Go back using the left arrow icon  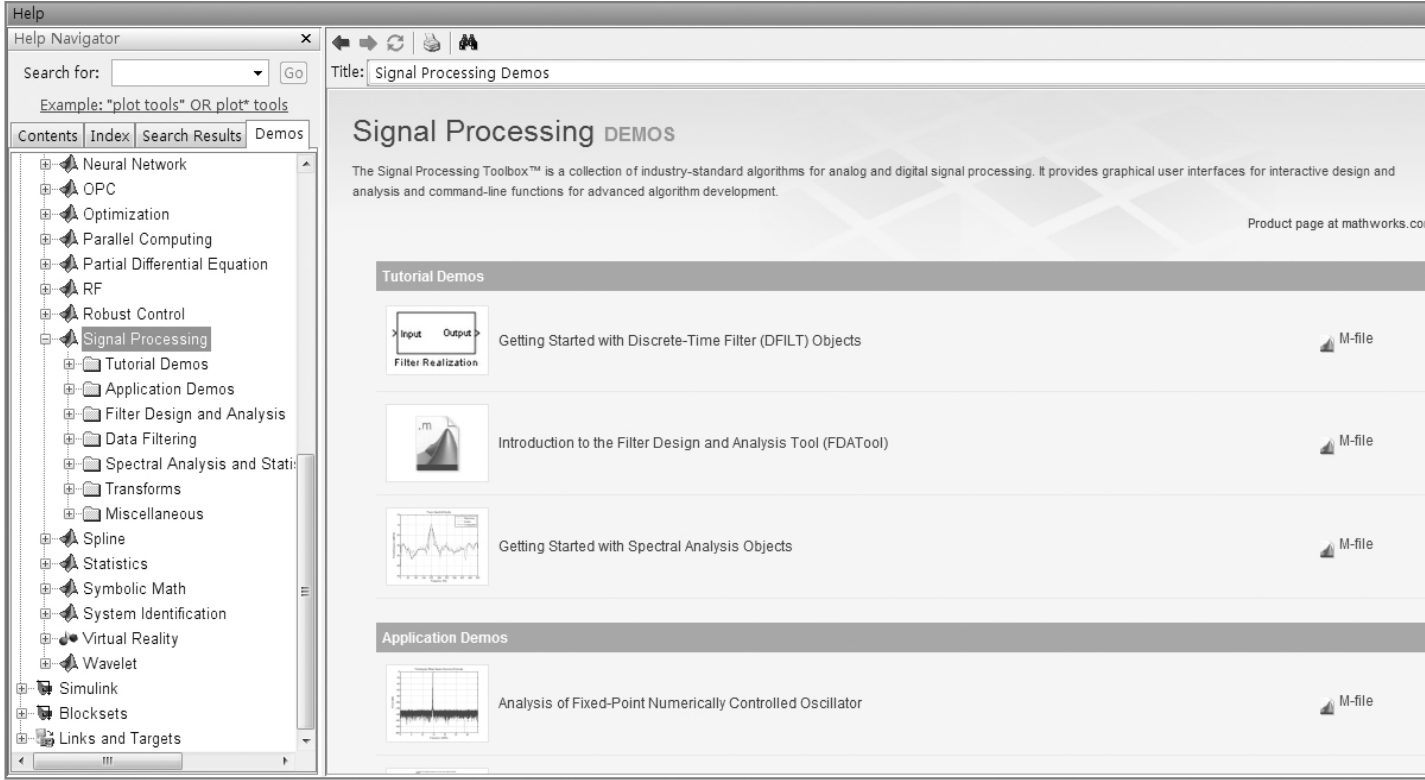click(x=340, y=44)
